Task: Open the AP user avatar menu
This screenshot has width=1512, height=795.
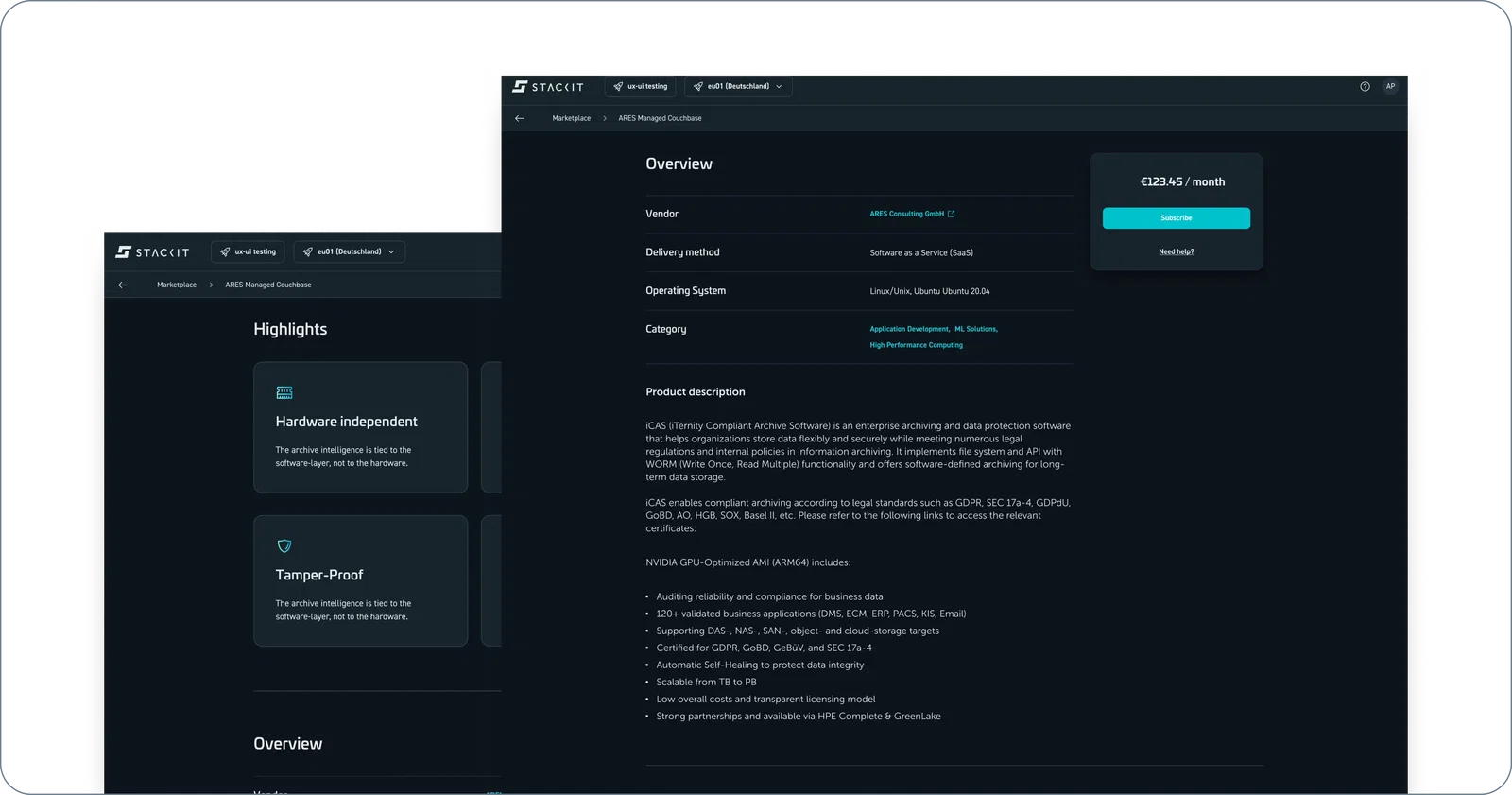Action: pos(1390,86)
